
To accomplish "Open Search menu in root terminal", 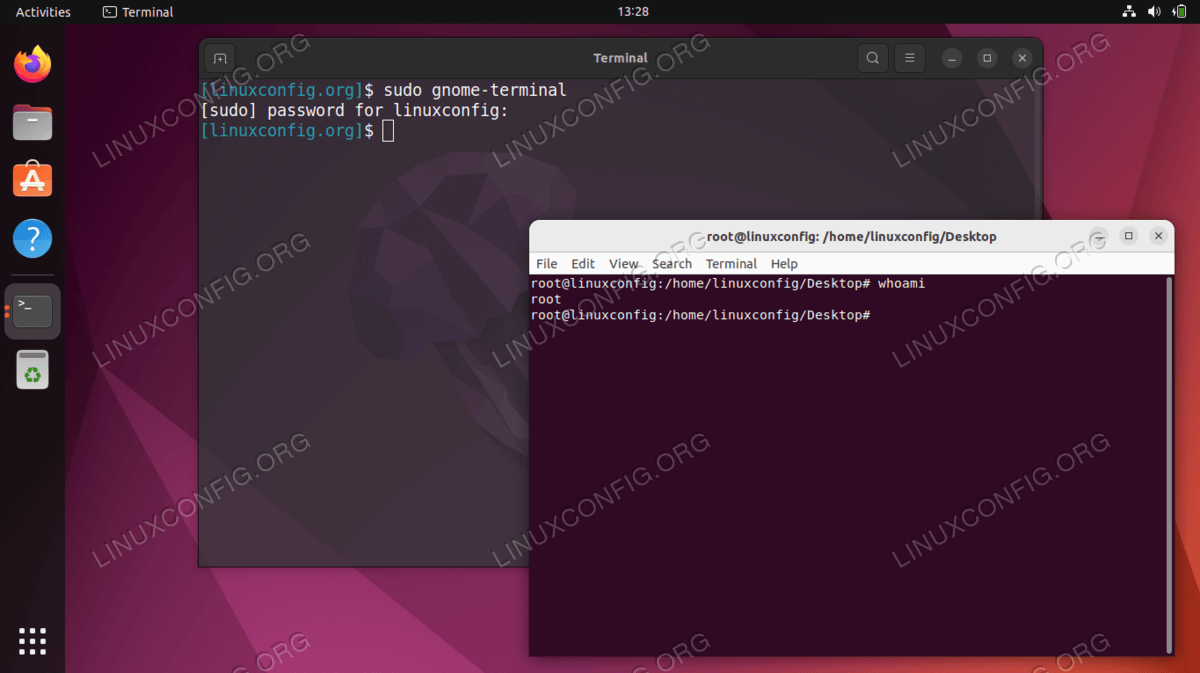I will [672, 264].
